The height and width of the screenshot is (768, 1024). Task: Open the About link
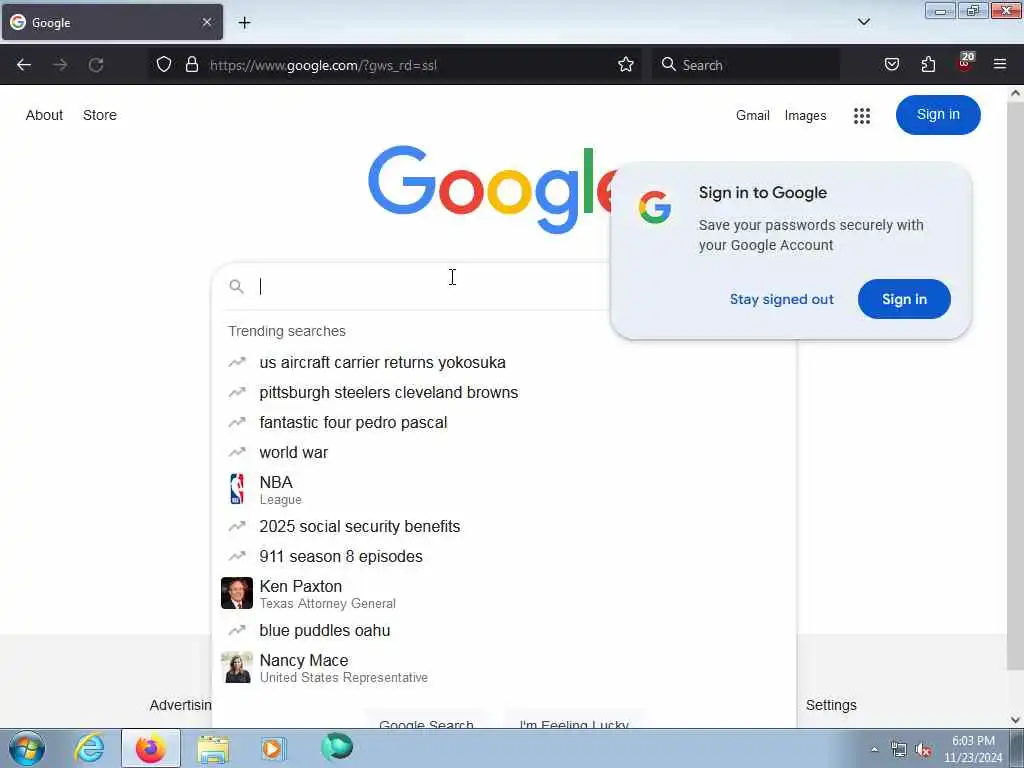[44, 115]
